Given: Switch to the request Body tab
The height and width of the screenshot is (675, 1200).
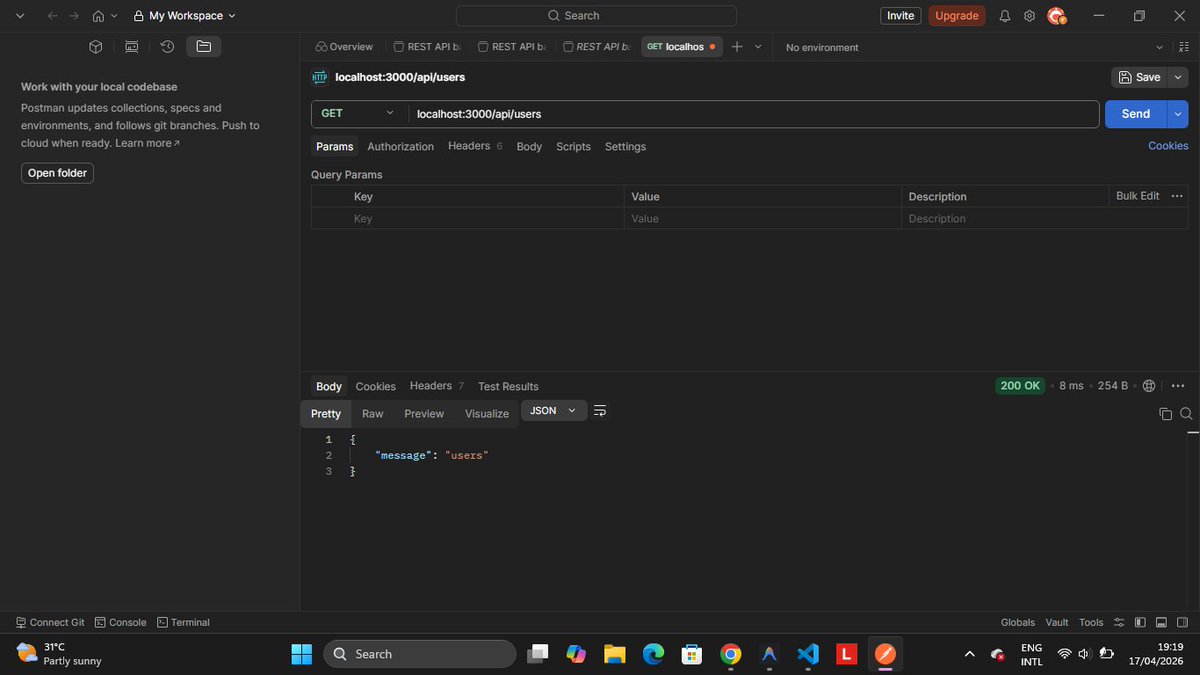Looking at the screenshot, I should pos(529,146).
